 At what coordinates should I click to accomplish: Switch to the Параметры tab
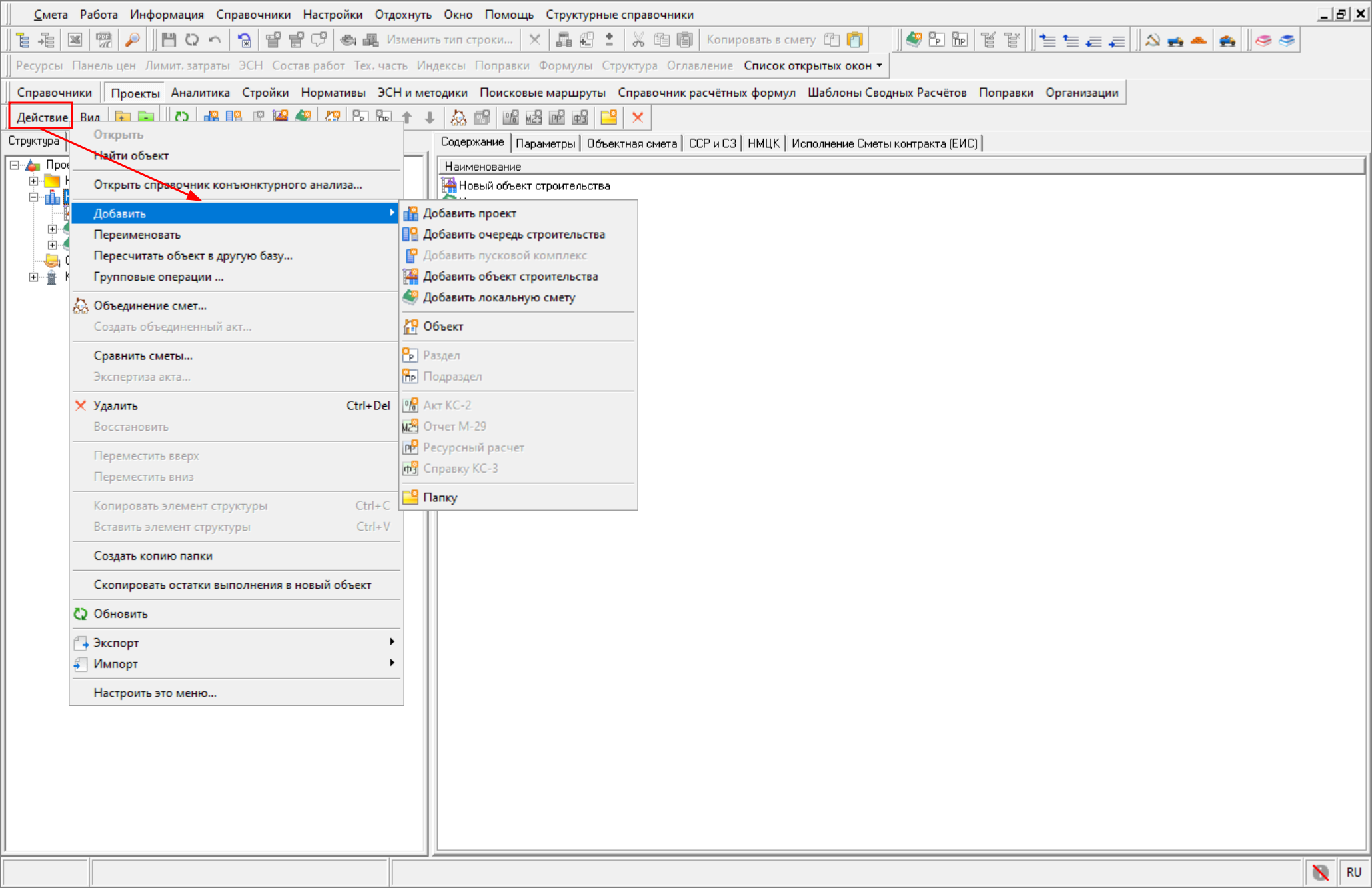coord(545,143)
